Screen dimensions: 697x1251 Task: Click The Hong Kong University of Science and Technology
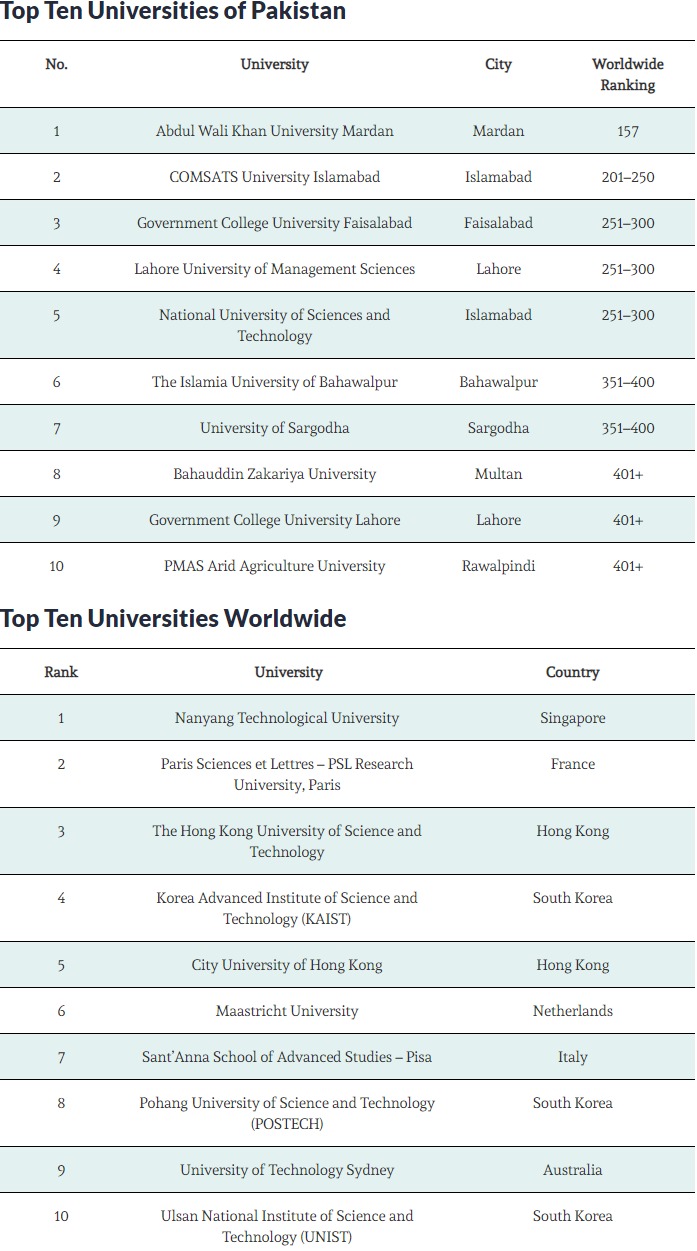point(287,841)
